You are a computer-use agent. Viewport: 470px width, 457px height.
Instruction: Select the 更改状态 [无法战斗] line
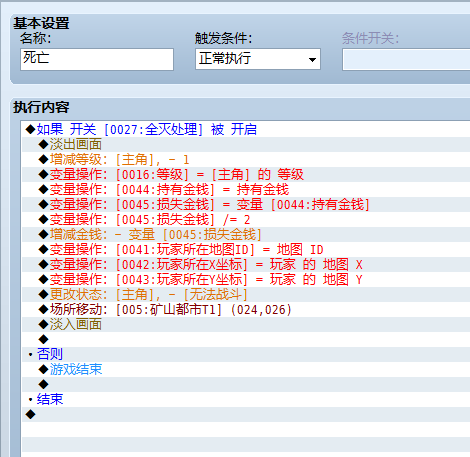246,294
